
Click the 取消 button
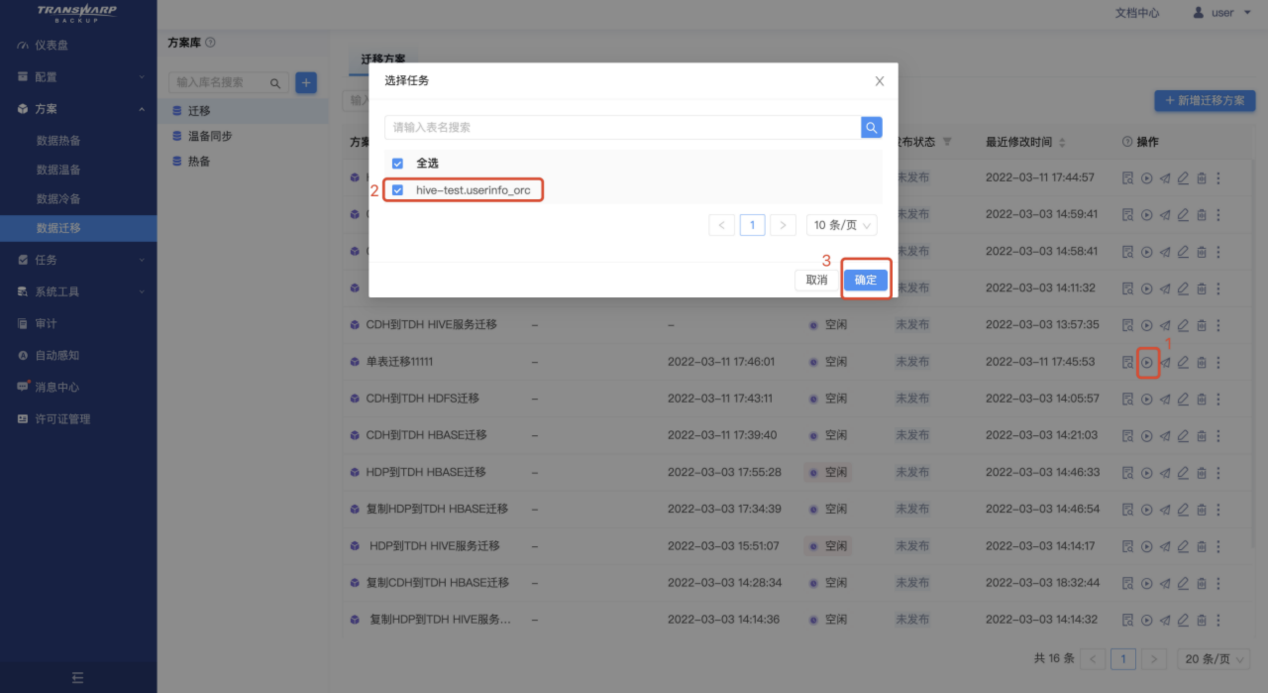coord(816,280)
